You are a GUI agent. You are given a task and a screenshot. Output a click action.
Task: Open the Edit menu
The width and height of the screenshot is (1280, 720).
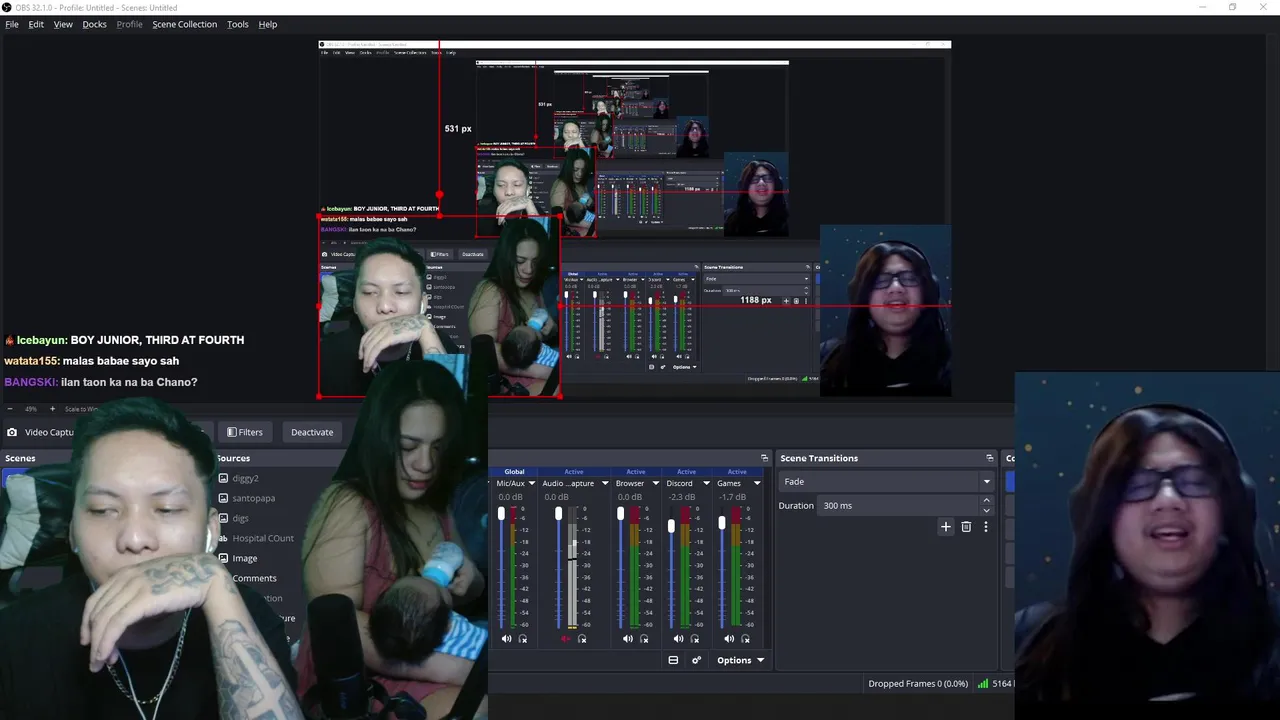[36, 24]
